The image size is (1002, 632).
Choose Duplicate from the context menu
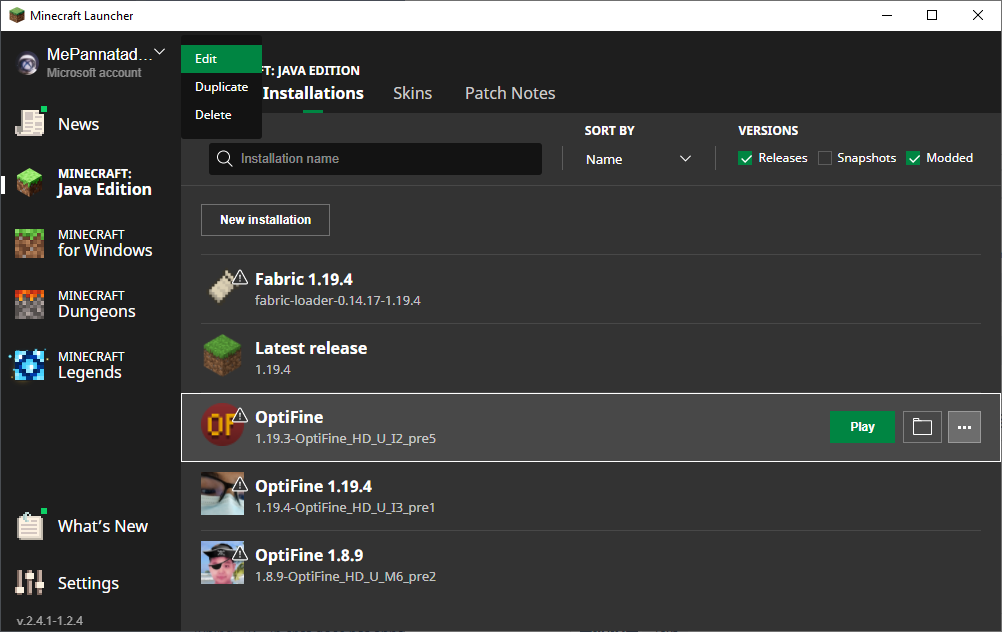(x=221, y=87)
